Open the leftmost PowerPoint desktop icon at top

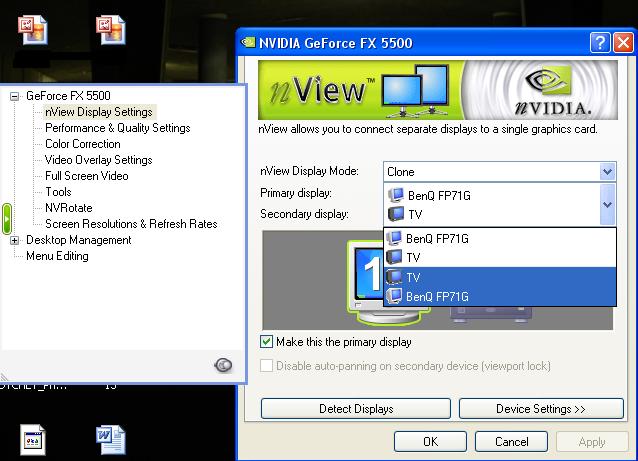[x=32, y=29]
